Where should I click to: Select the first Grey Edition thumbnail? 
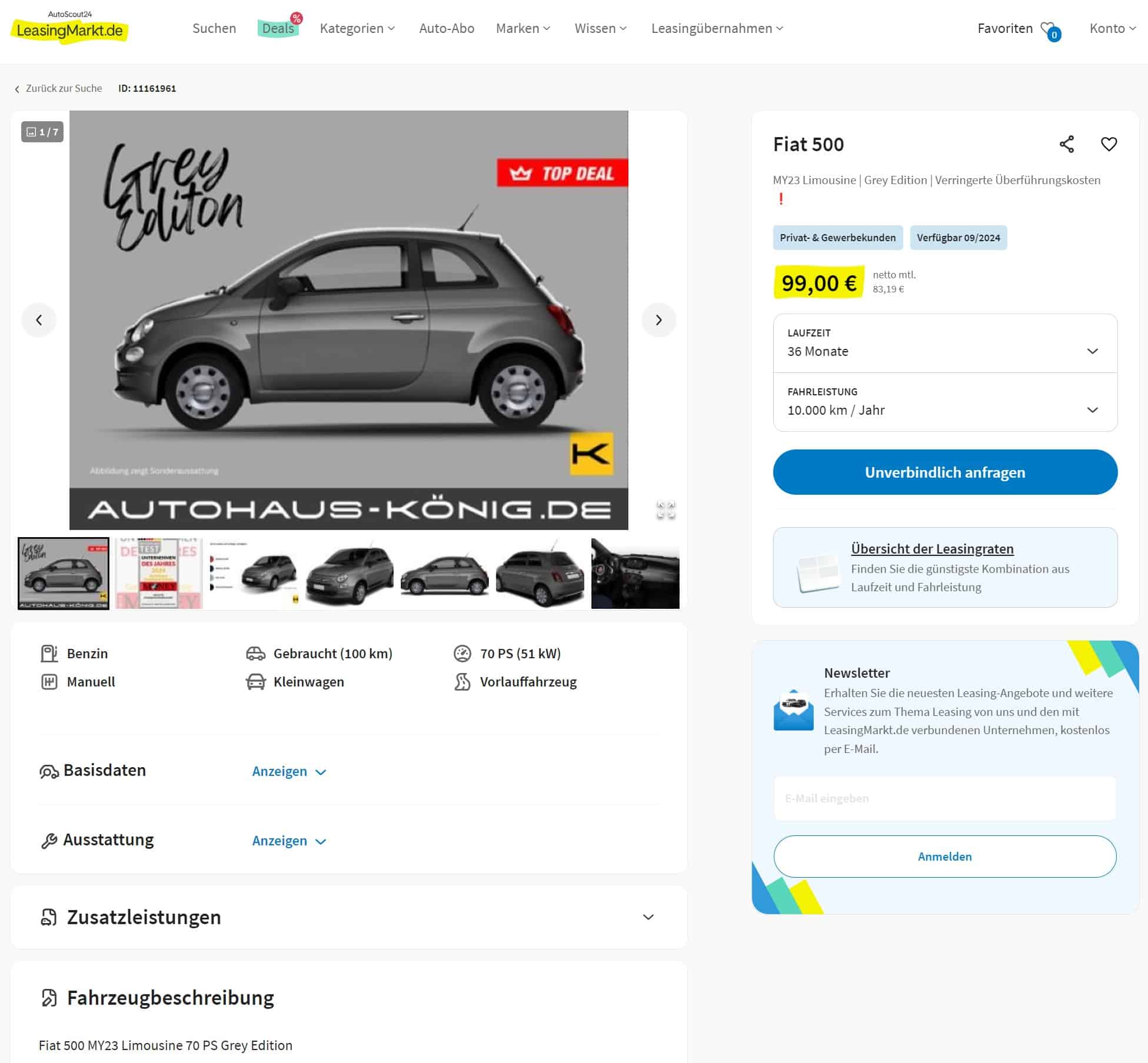click(64, 573)
